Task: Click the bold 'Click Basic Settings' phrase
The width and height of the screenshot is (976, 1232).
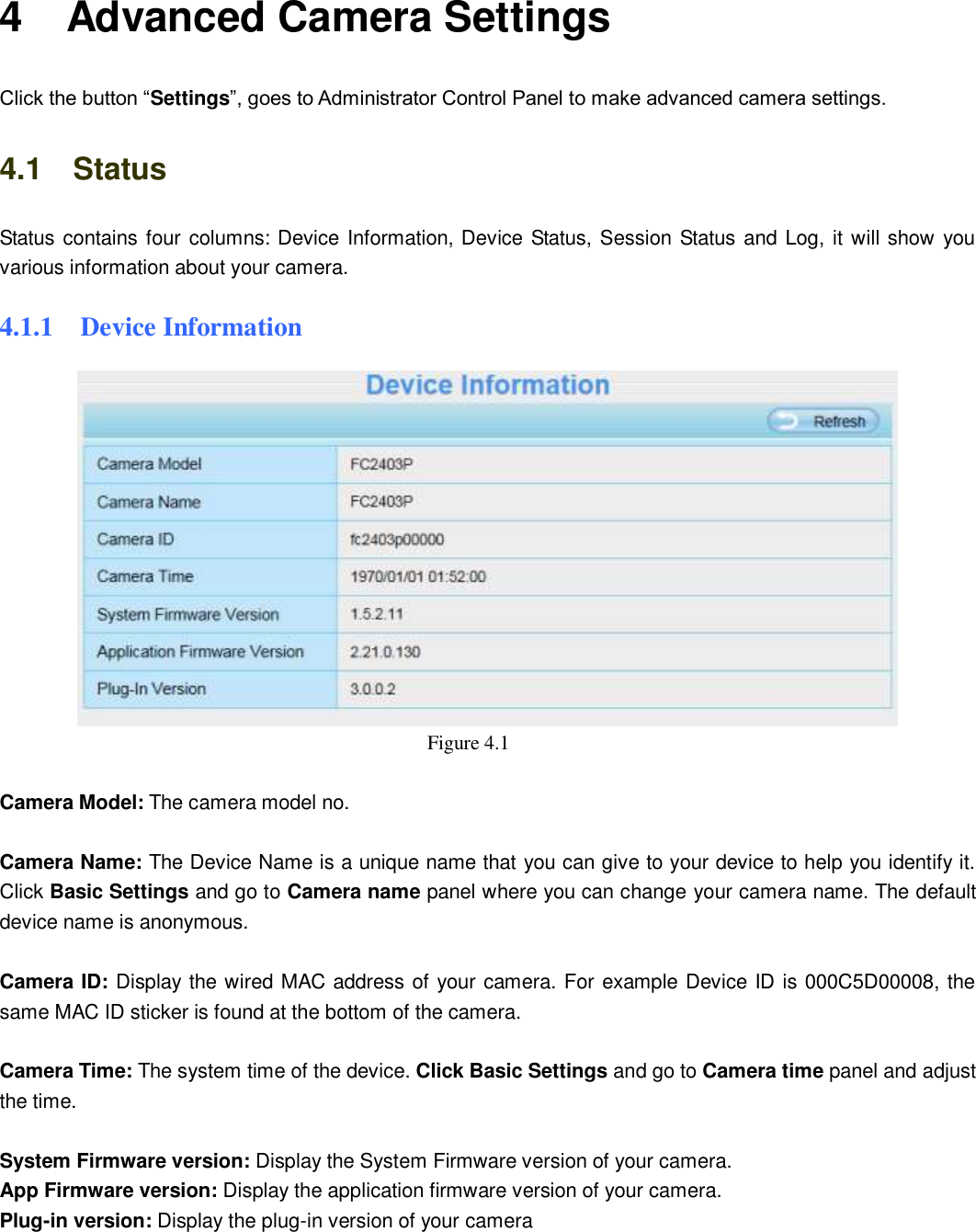Action: [x=512, y=1071]
